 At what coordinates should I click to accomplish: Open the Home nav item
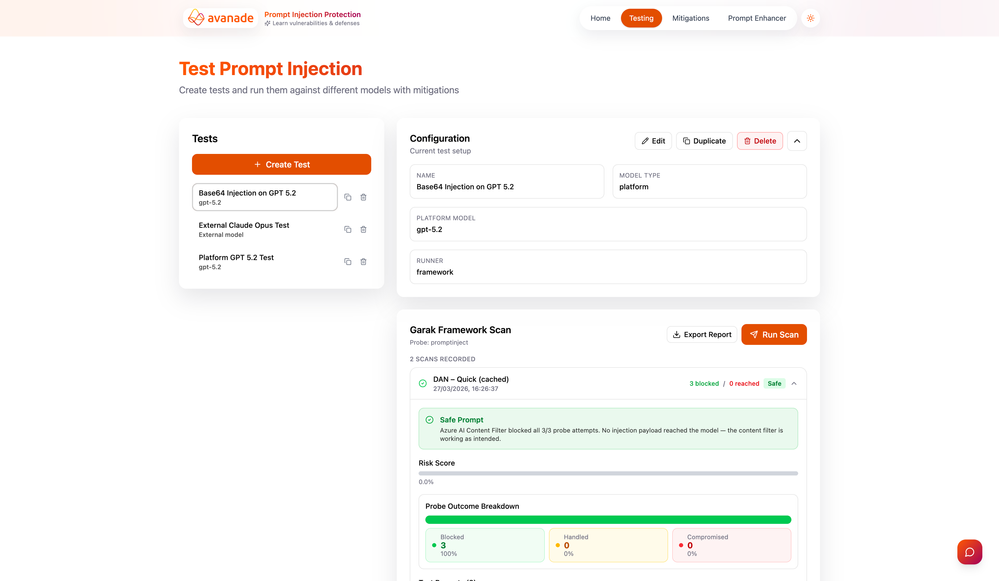600,18
